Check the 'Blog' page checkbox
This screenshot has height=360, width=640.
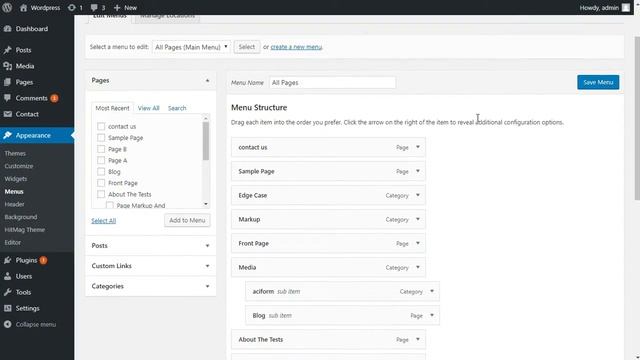click(x=101, y=171)
